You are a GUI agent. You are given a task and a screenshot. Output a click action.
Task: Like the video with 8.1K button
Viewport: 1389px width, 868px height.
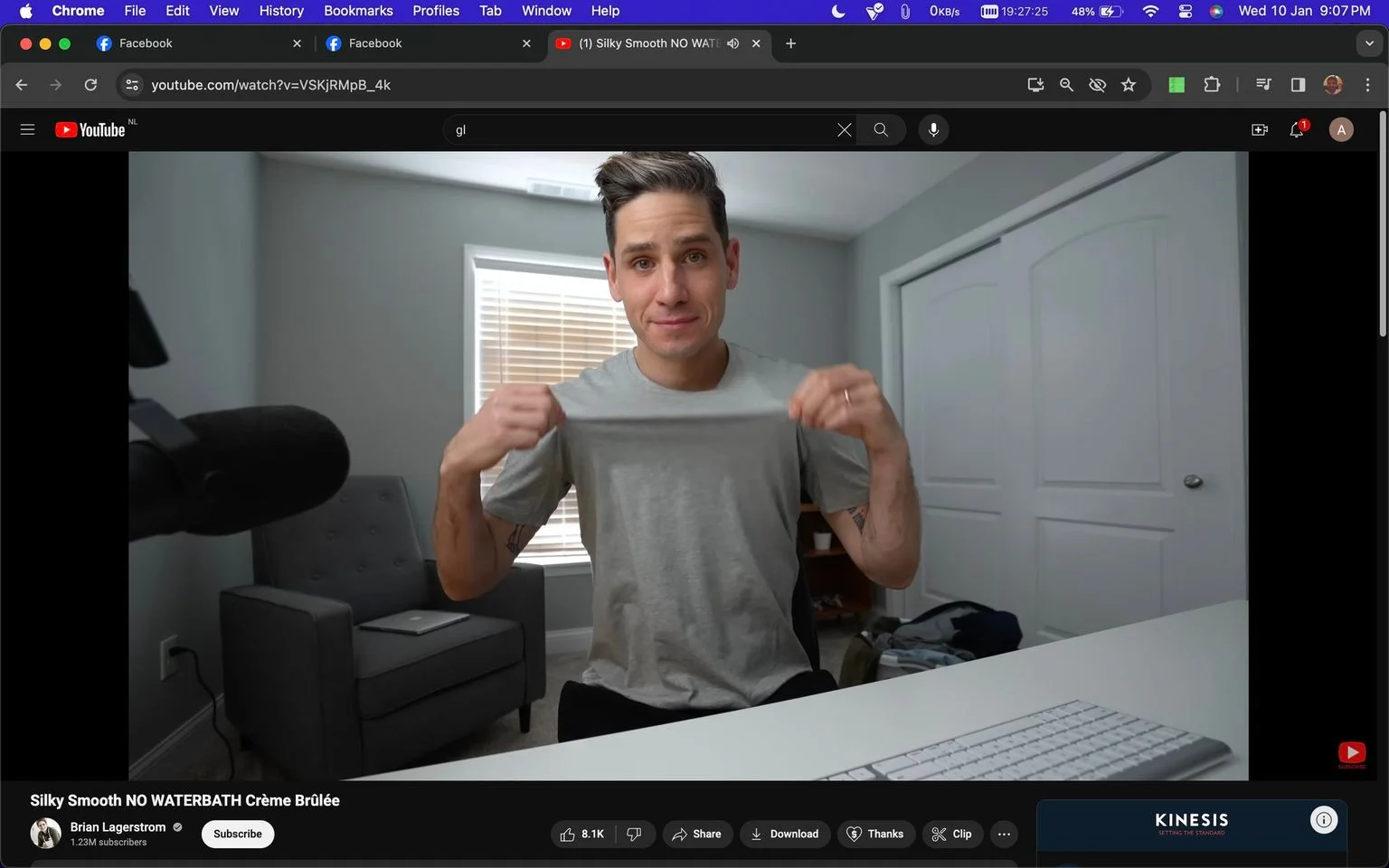coord(582,834)
